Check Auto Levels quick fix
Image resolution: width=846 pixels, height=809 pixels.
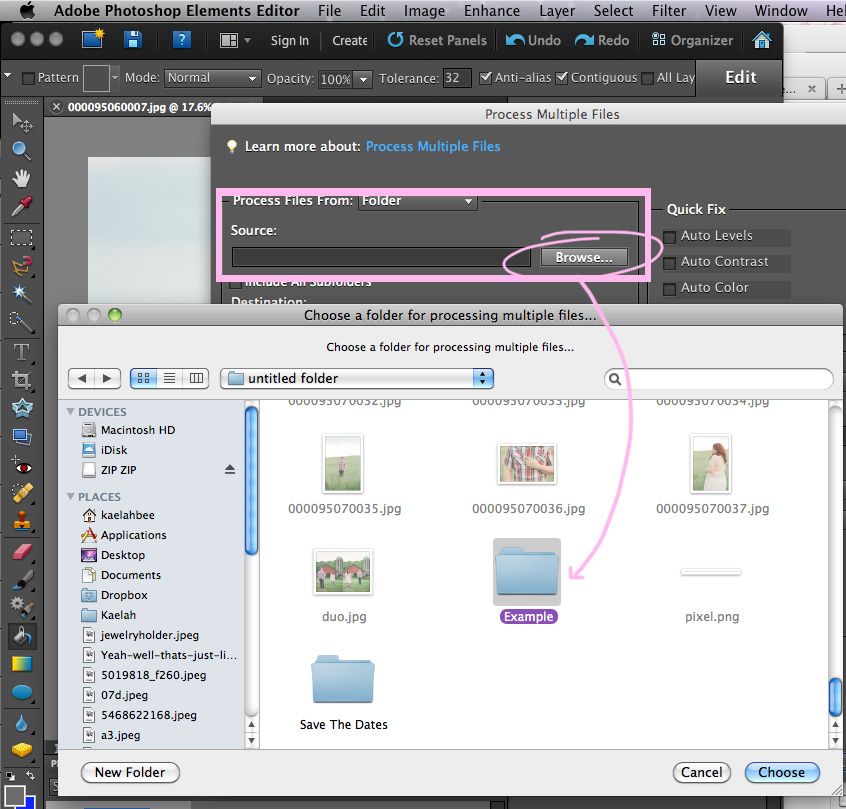pyautogui.click(x=669, y=237)
